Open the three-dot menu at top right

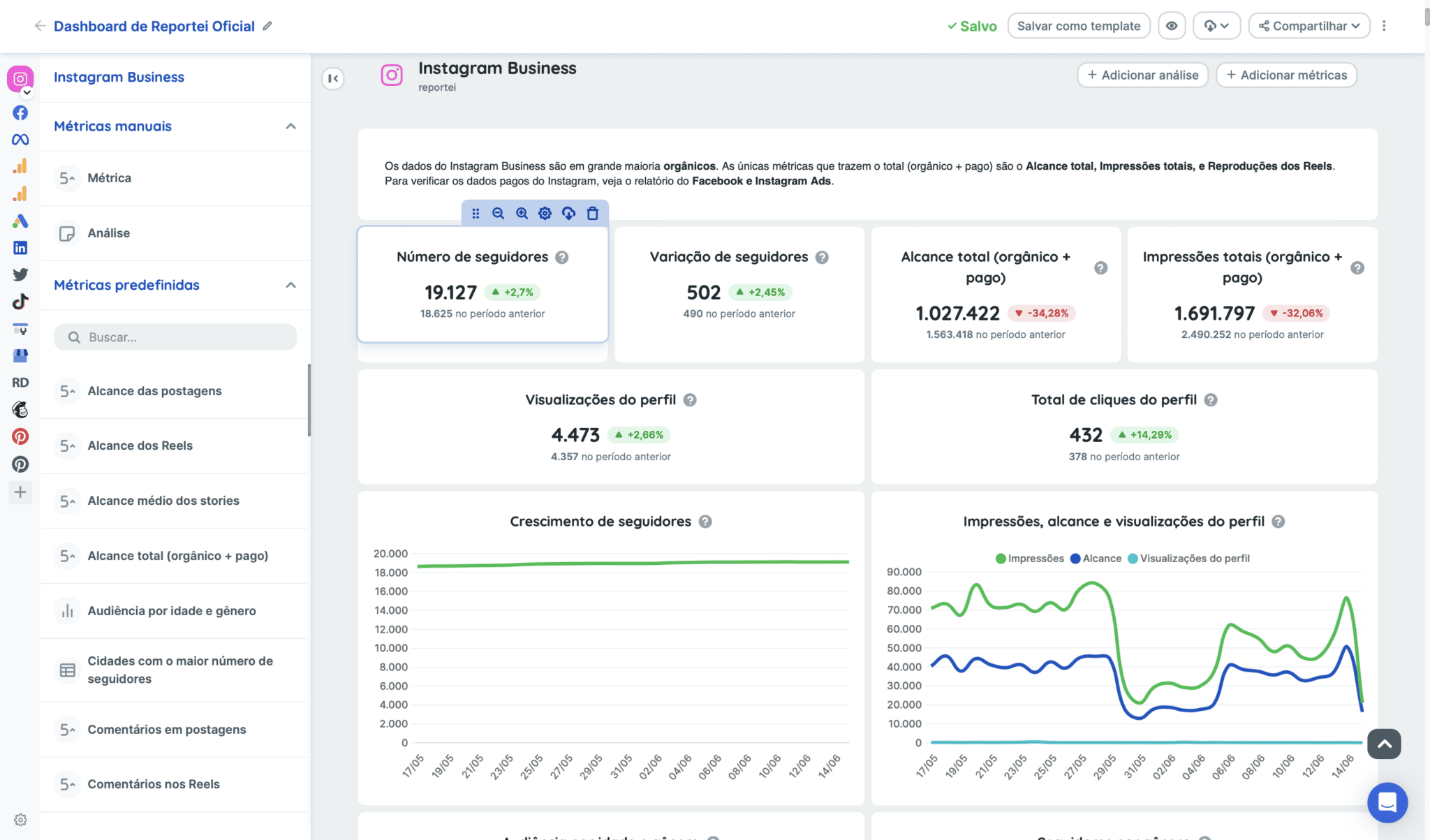click(1385, 26)
